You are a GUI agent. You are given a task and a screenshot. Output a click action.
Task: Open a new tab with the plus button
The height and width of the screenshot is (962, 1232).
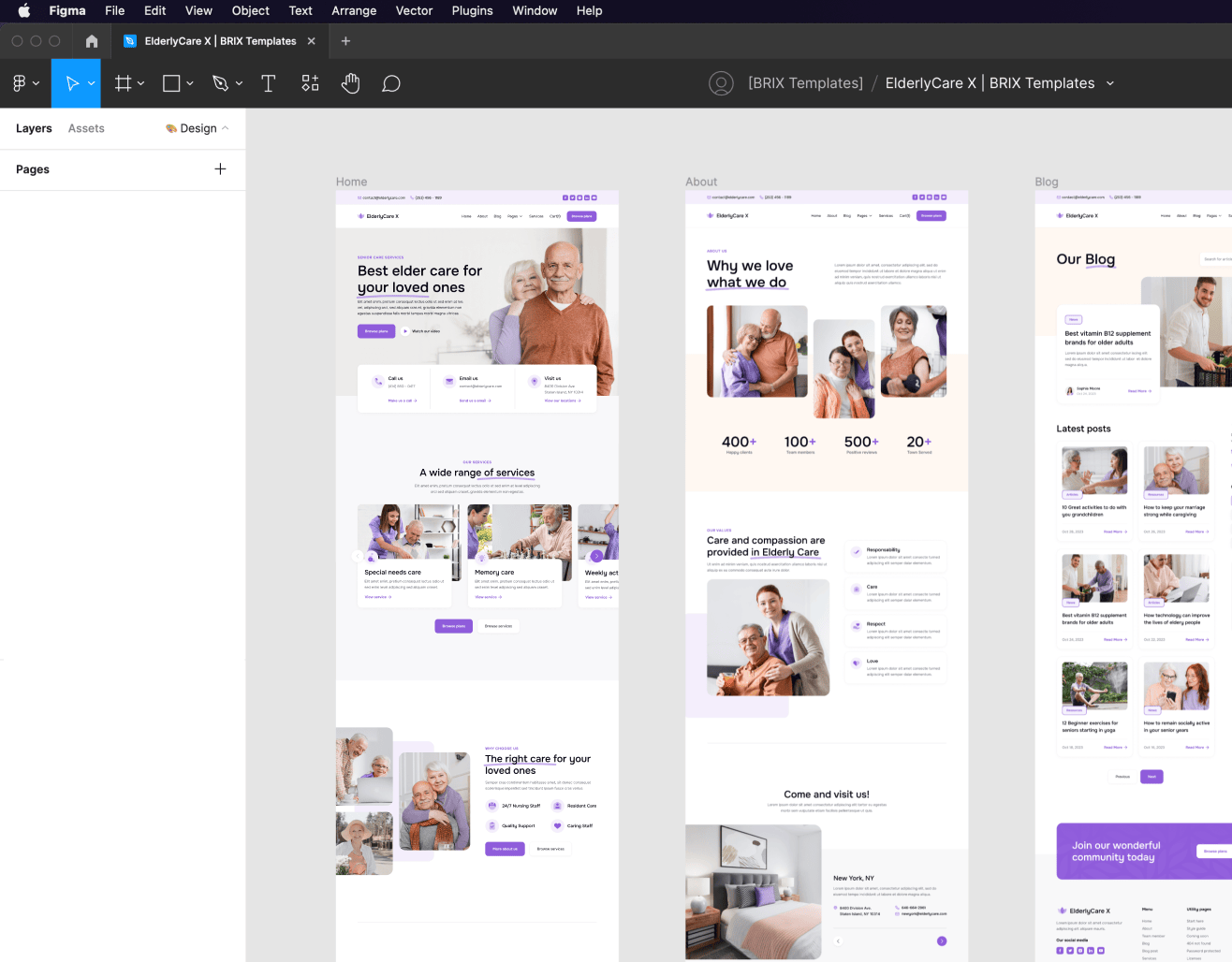[x=345, y=41]
